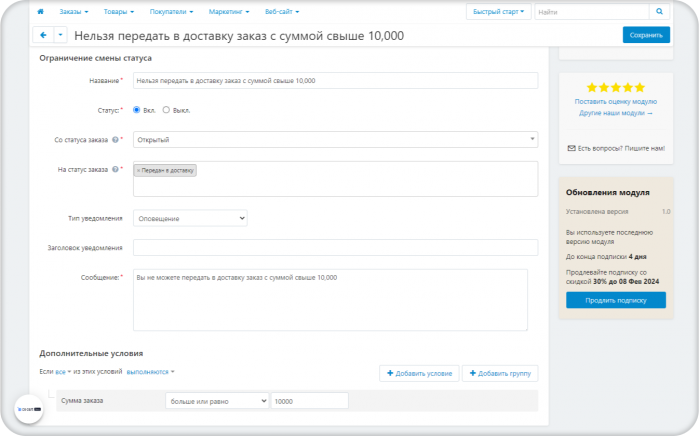Click help icon for На статус заказа
Image resolution: width=700 pixels, height=436 pixels.
point(115,170)
